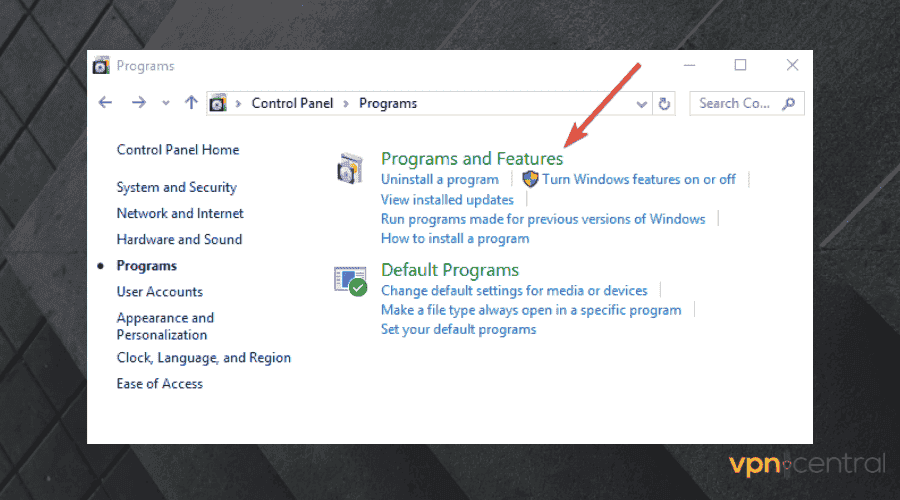Go up one level with up arrow
The height and width of the screenshot is (500, 900).
[x=191, y=103]
